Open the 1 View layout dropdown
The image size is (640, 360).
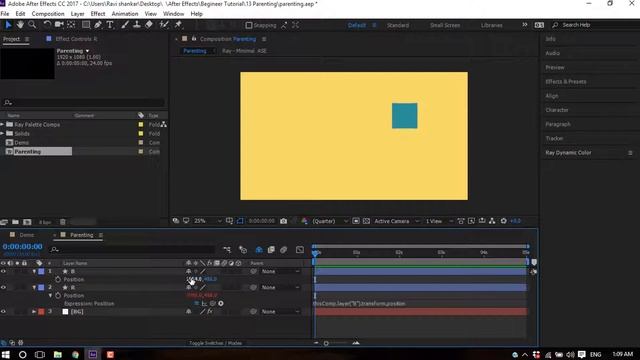tap(439, 221)
